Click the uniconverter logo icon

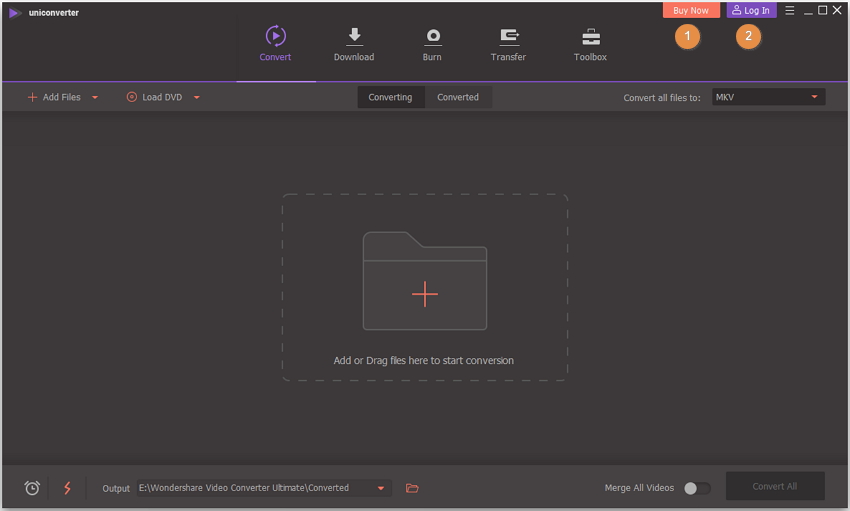(15, 12)
